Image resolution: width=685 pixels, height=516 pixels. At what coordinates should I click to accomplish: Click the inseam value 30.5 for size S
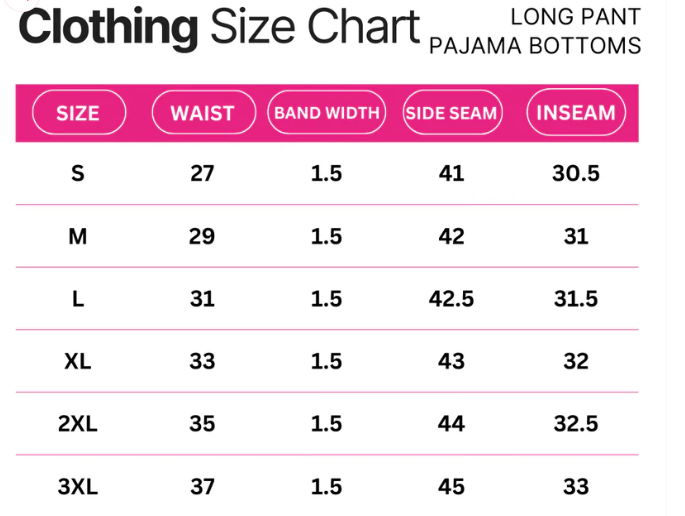(x=576, y=173)
